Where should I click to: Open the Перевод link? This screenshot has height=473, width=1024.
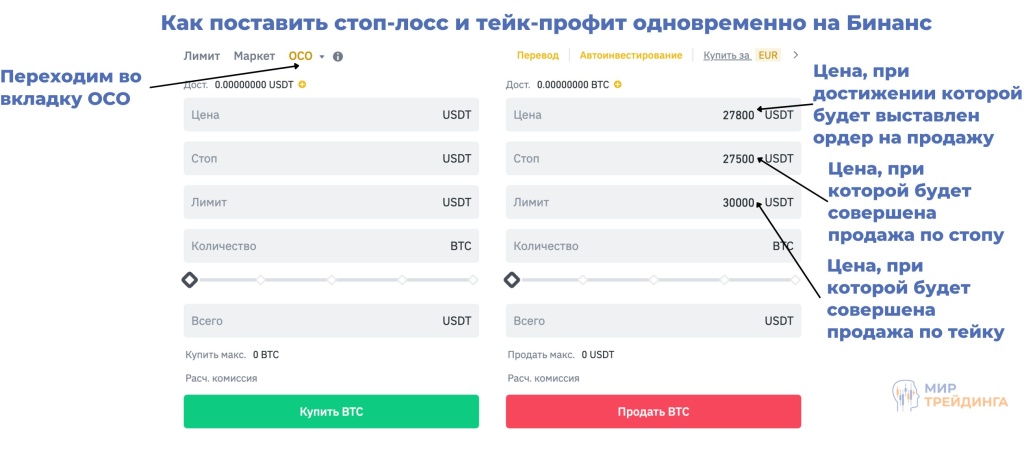coord(537,55)
